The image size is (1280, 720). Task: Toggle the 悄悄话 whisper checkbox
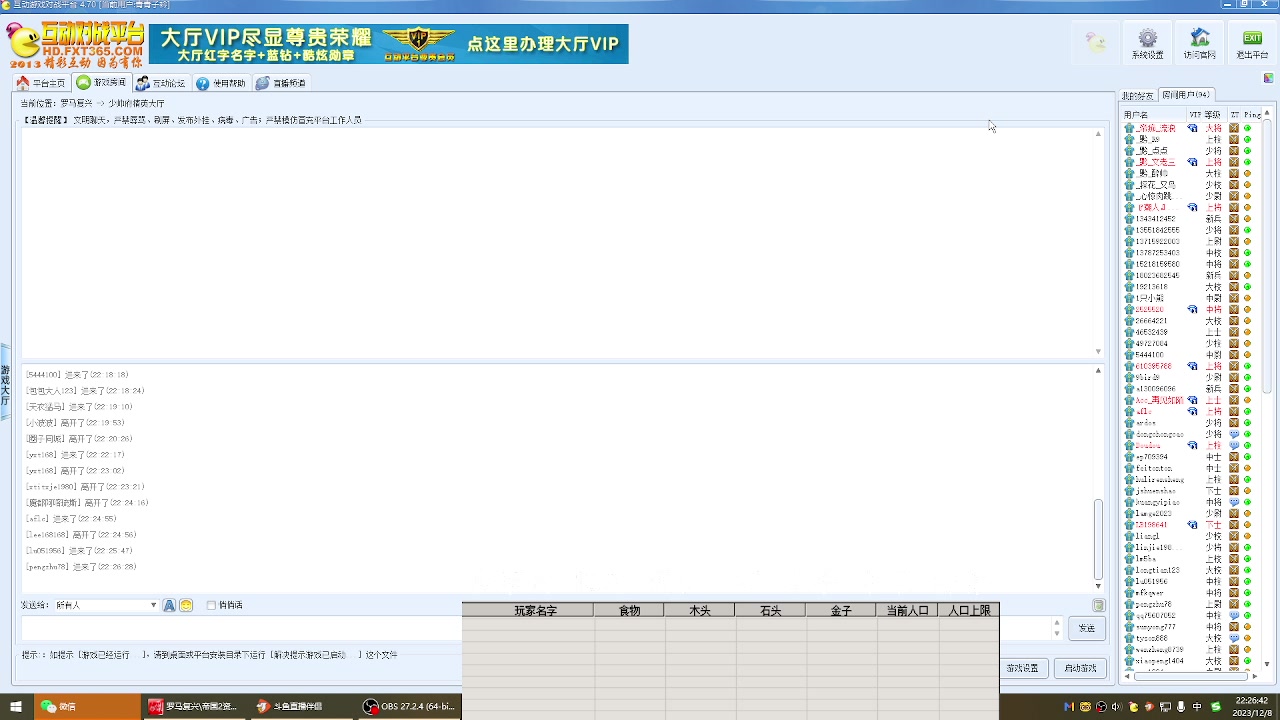pos(211,605)
